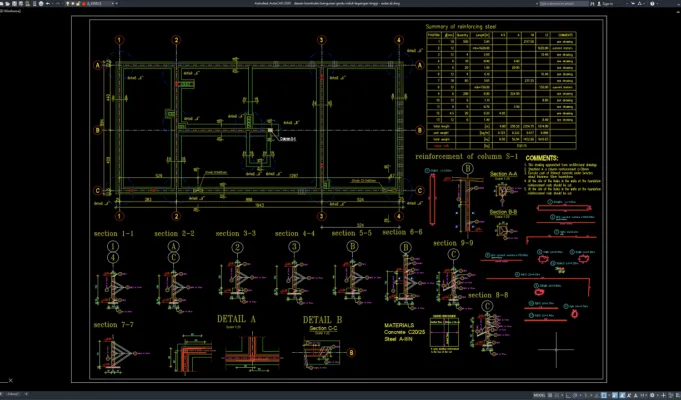This screenshot has width=681, height=400.
Task: Select the 'section 2-2' label
Action: pyautogui.click(x=174, y=234)
